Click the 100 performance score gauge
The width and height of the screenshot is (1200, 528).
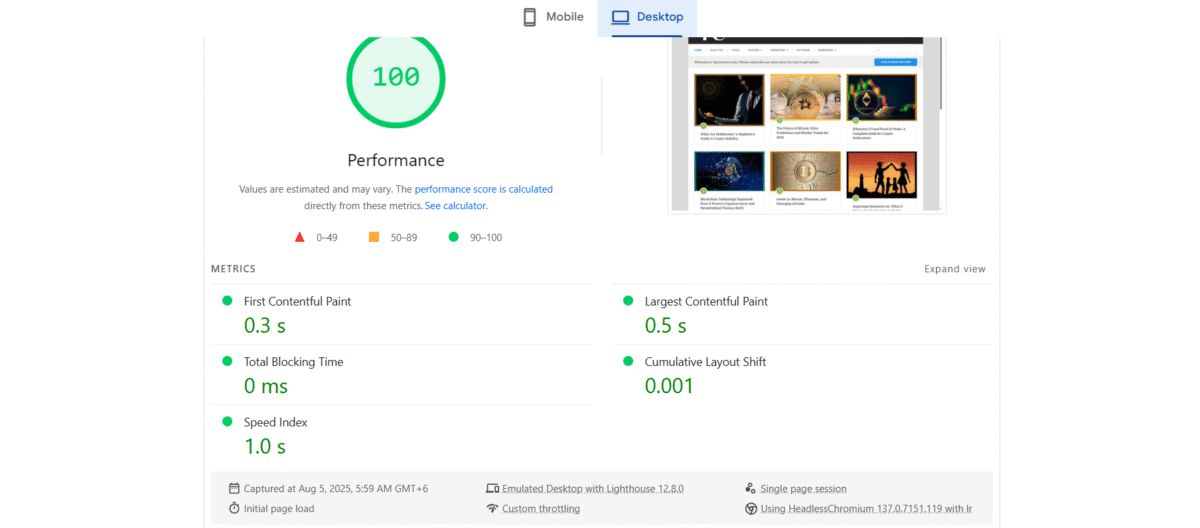[x=396, y=79]
